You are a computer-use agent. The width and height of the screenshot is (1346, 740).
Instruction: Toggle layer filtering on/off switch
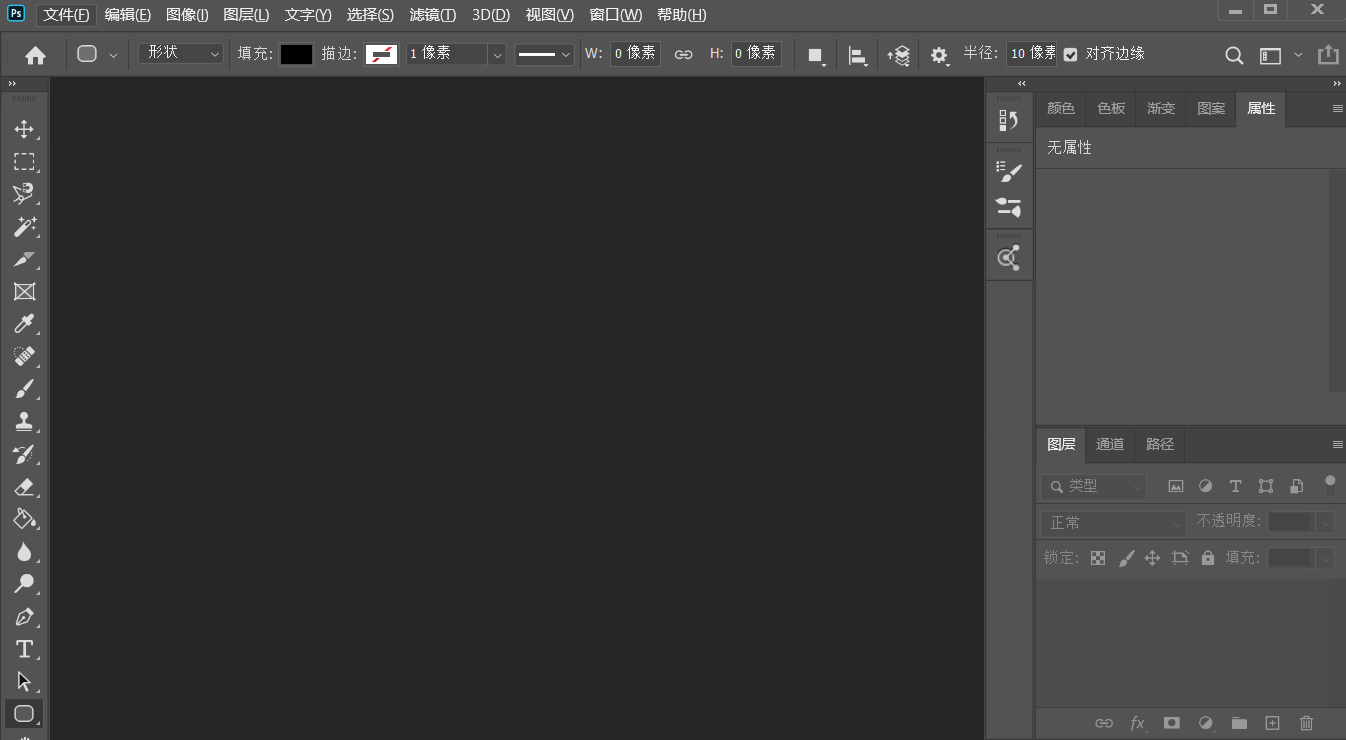(x=1329, y=485)
